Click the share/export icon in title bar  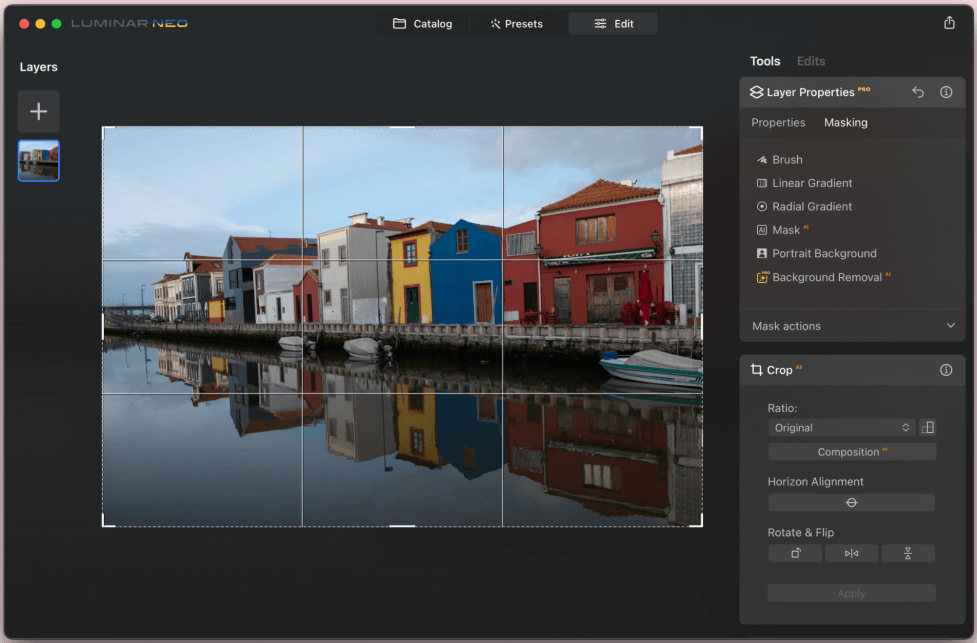[949, 23]
